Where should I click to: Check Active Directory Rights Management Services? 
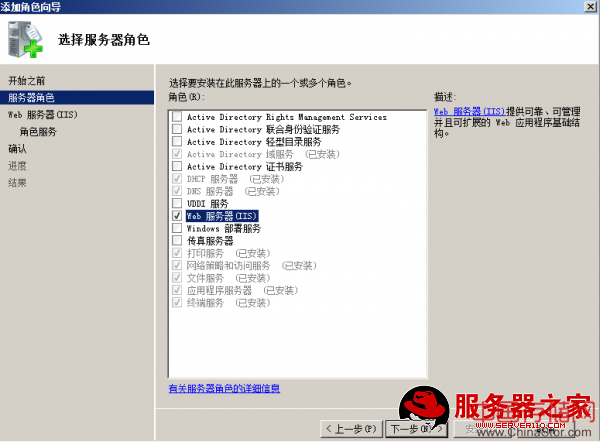point(178,117)
